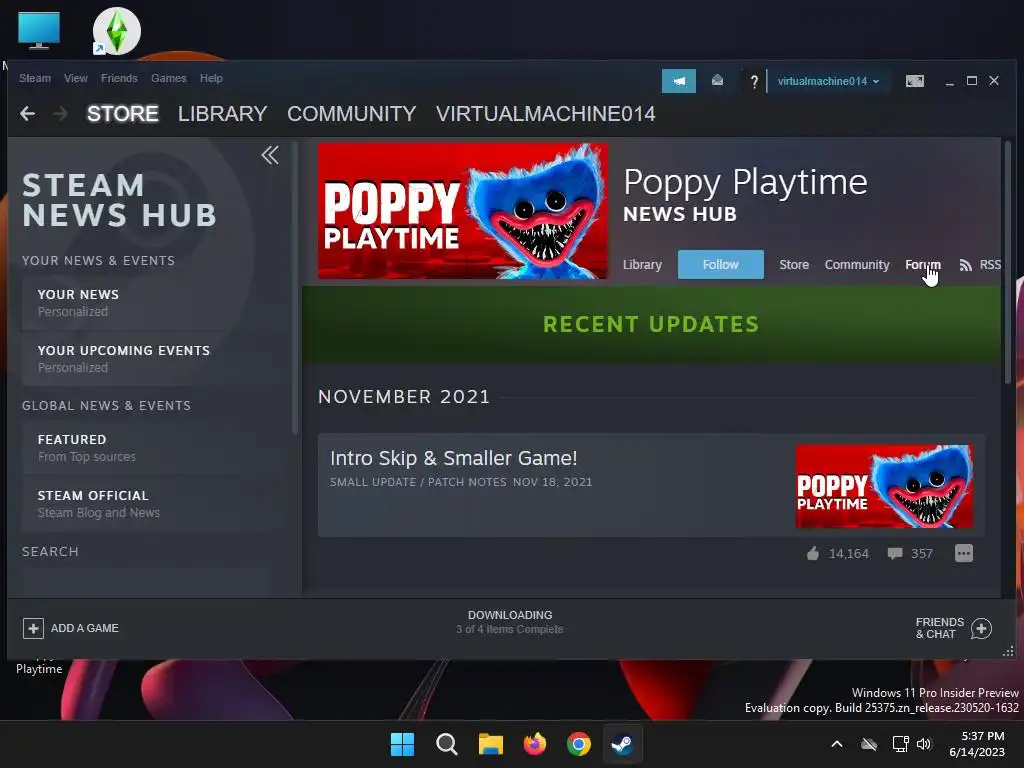Open the volume speaker tray icon
The image size is (1024, 768).
(924, 744)
